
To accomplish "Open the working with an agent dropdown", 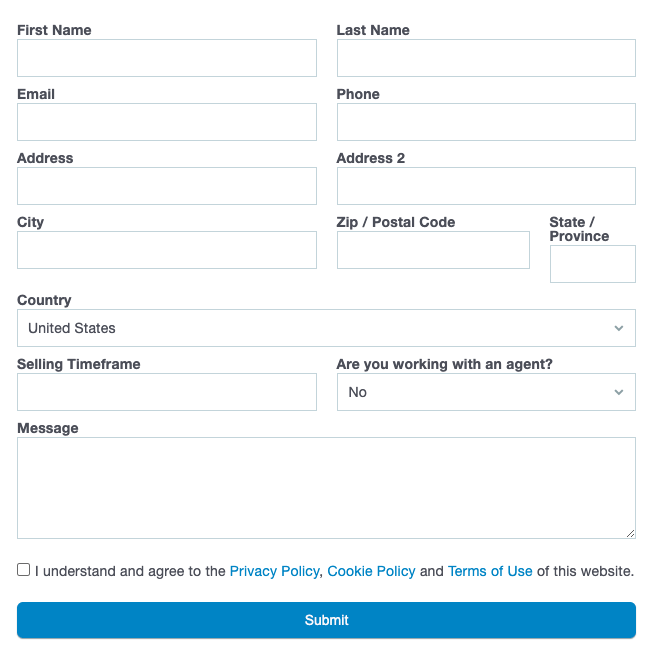I will [x=486, y=392].
